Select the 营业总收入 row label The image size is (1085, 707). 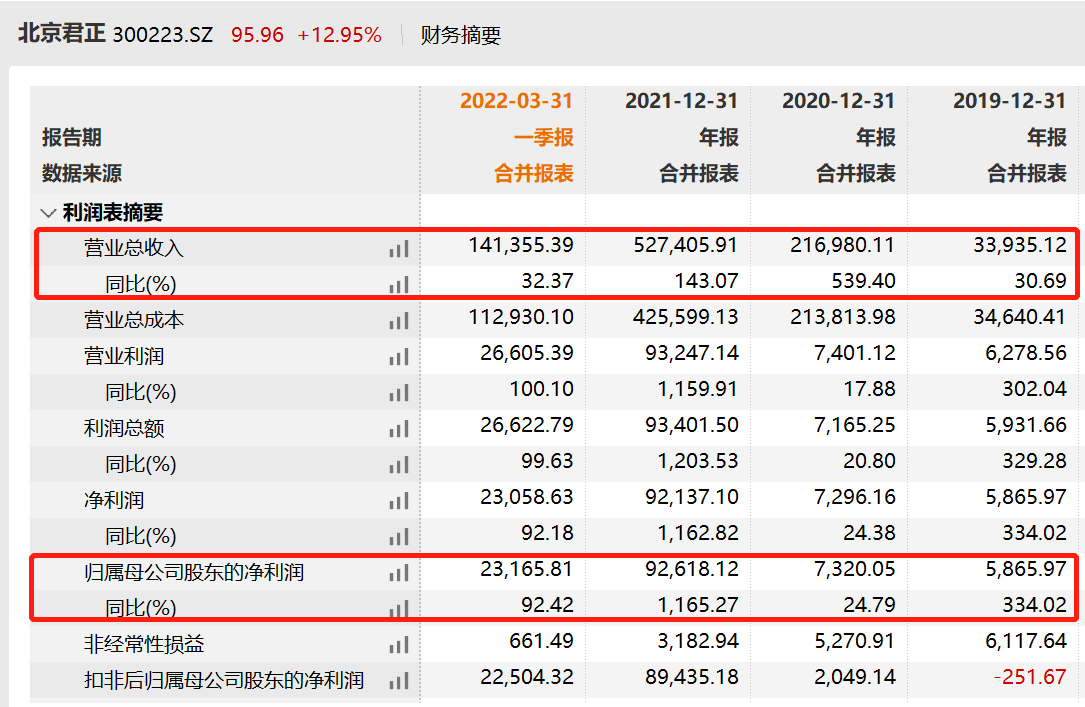click(134, 248)
